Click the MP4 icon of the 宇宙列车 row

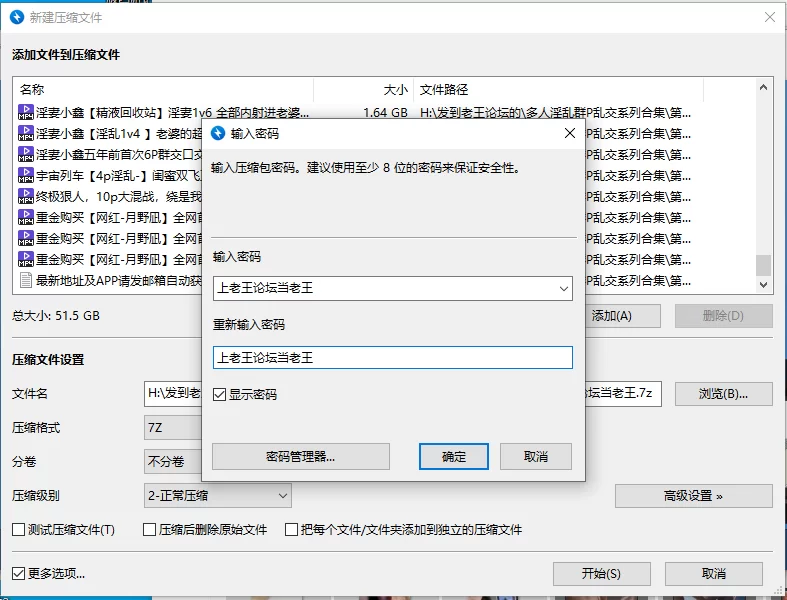26,175
